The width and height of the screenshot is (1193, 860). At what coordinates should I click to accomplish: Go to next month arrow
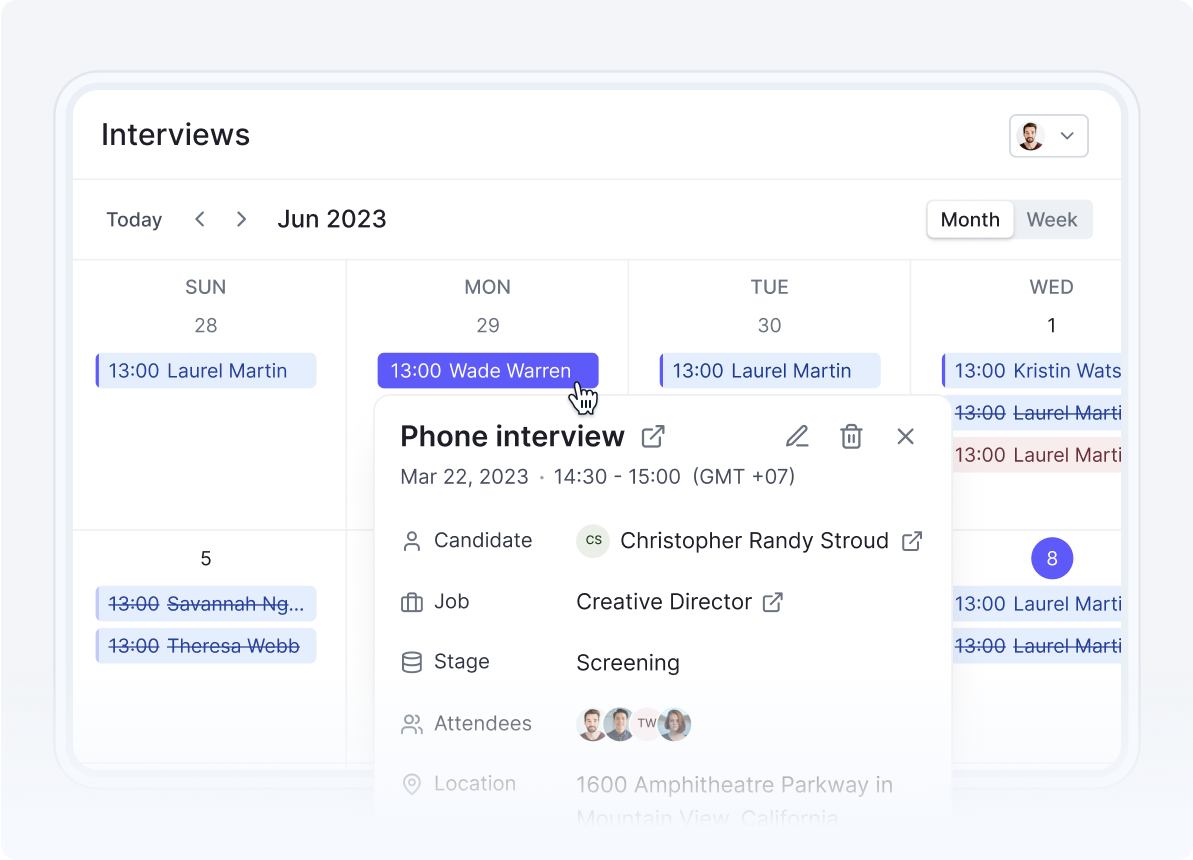coord(241,219)
